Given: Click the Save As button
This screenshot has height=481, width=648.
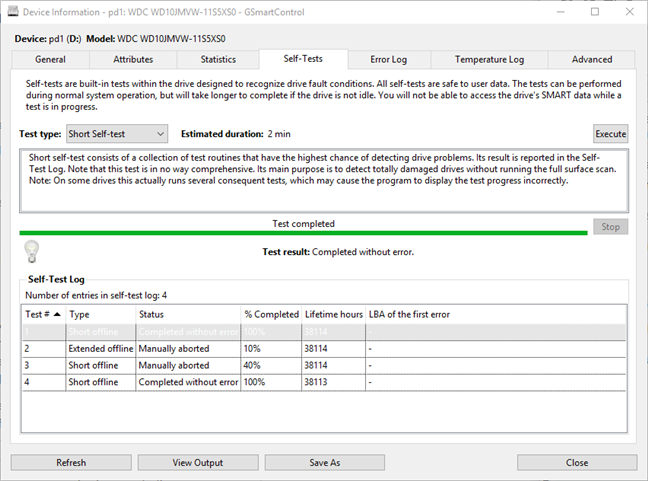Looking at the screenshot, I should tap(325, 462).
